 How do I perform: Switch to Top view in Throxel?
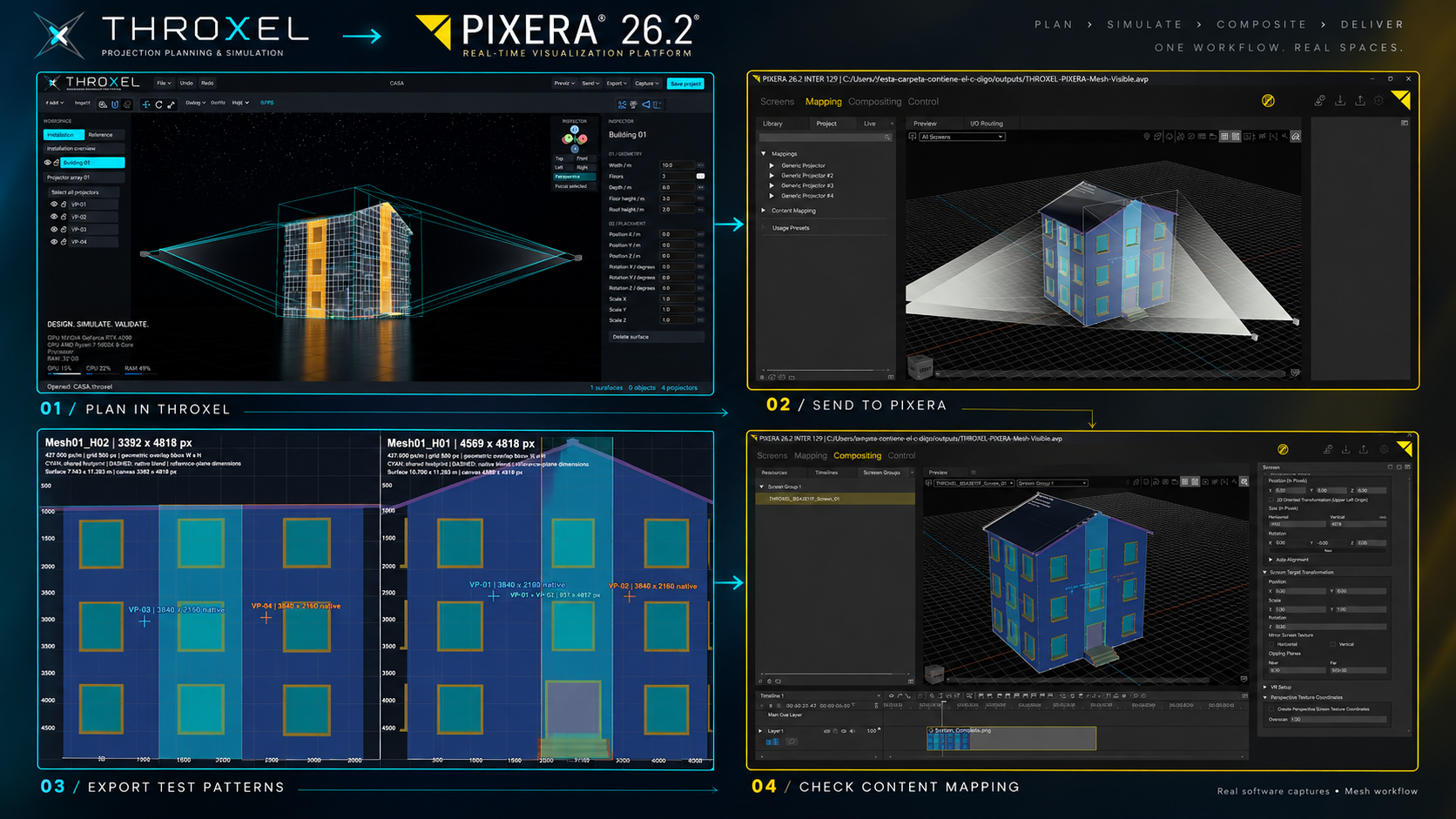click(563, 158)
